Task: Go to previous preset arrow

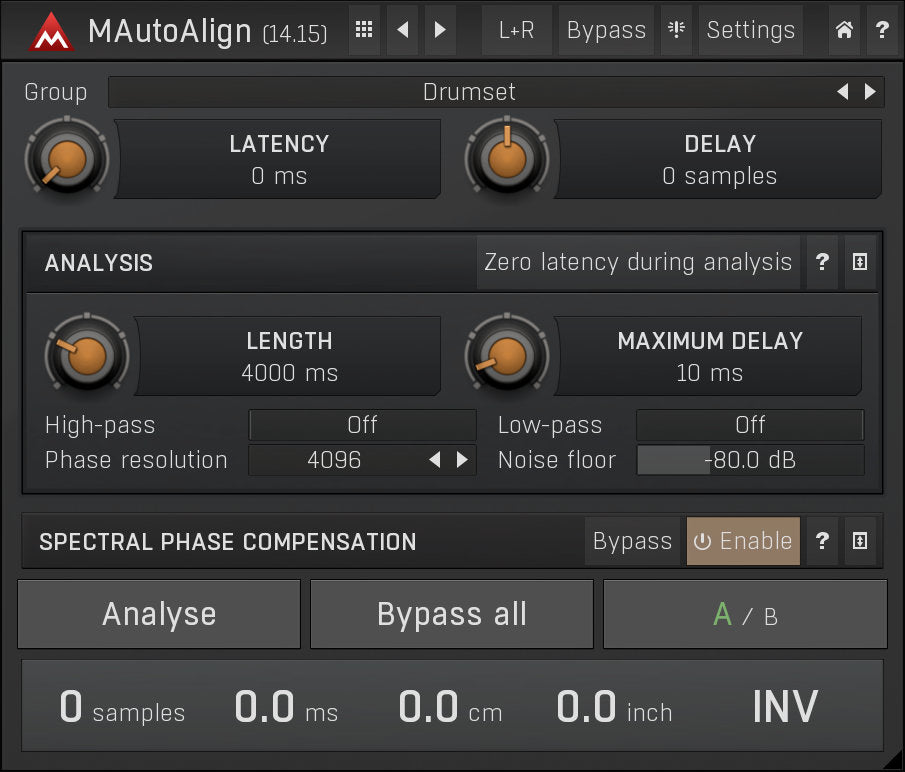Action: point(402,30)
